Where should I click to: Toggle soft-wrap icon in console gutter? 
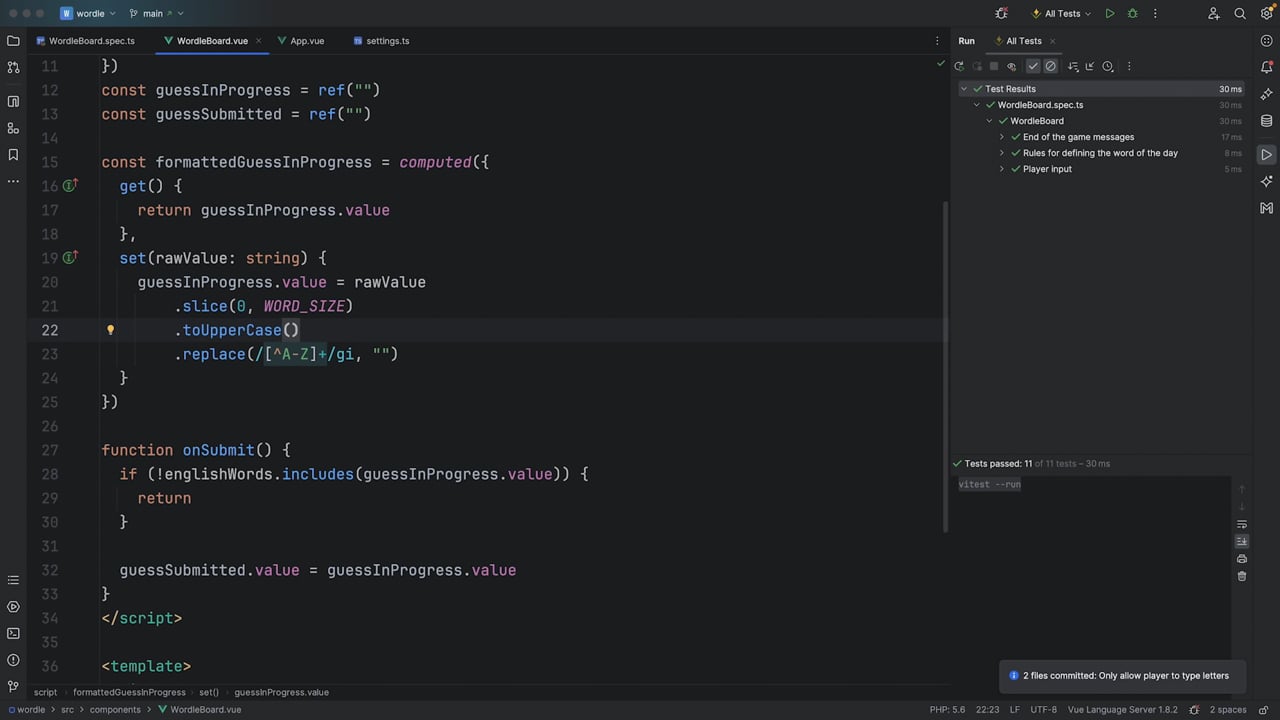1242,524
